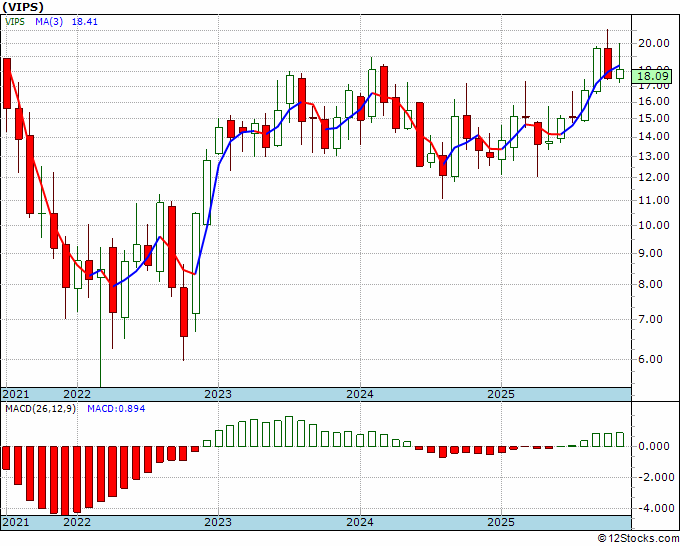
Task: Click the 13.00 price axis label
Action: tap(654, 156)
